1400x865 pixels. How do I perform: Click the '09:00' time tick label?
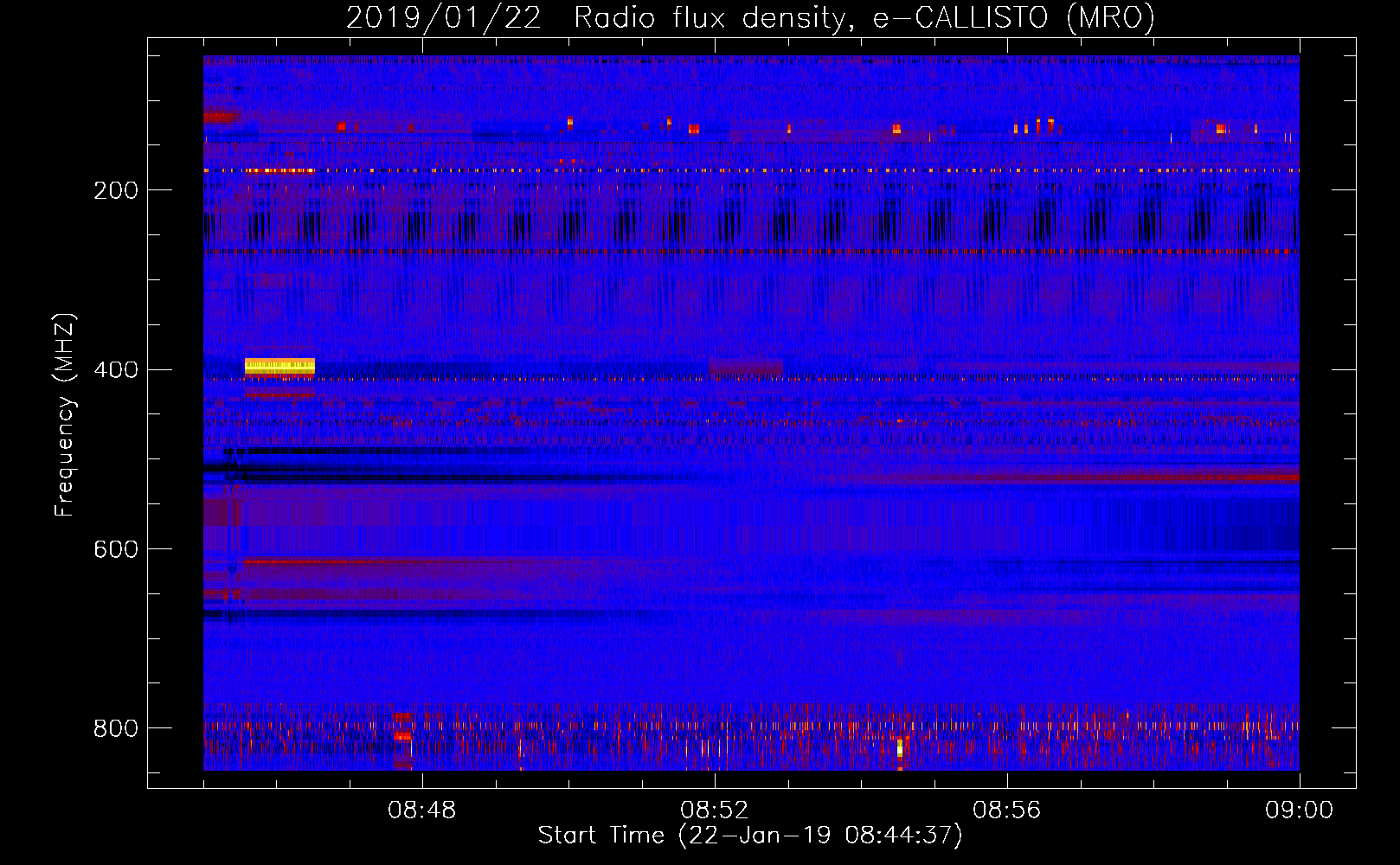point(1300,811)
